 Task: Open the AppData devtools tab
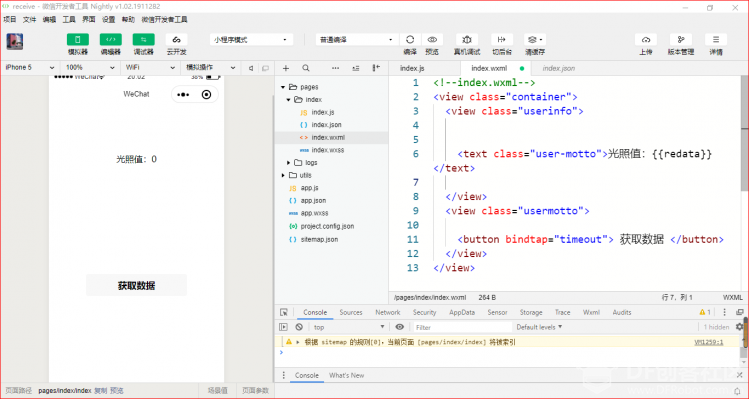[x=462, y=312]
